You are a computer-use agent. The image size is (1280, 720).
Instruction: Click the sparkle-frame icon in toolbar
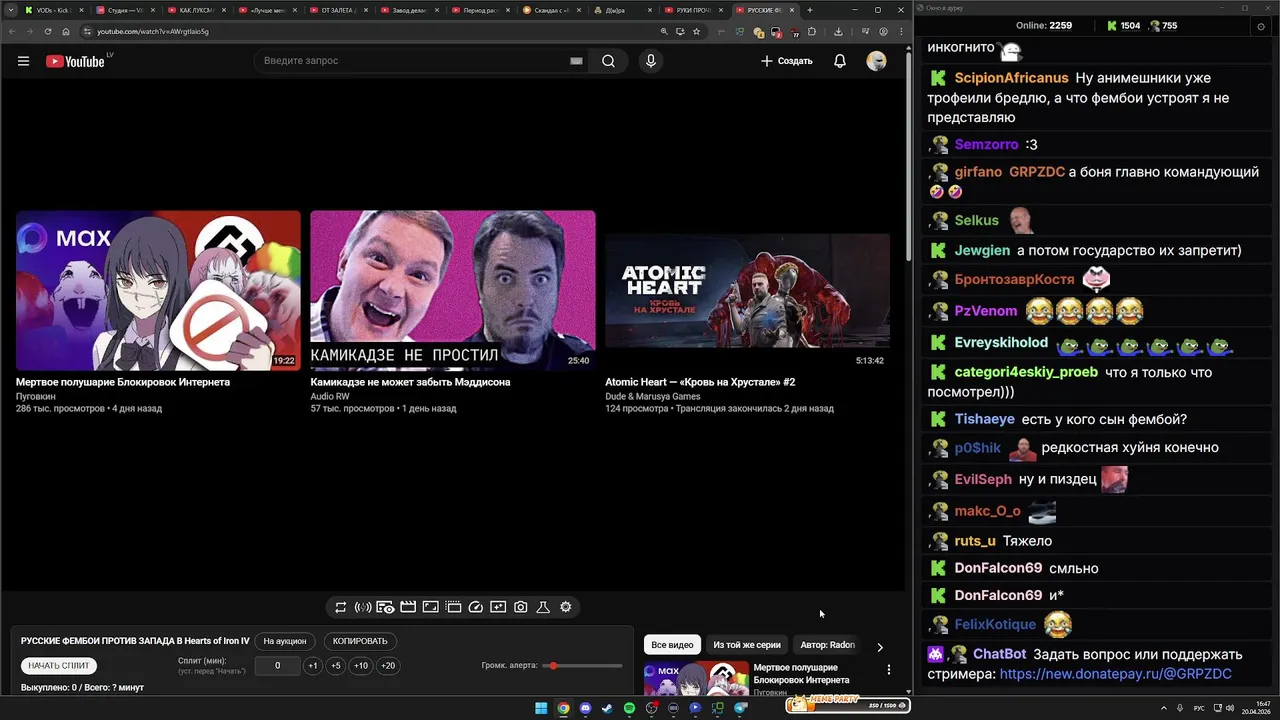point(498,607)
